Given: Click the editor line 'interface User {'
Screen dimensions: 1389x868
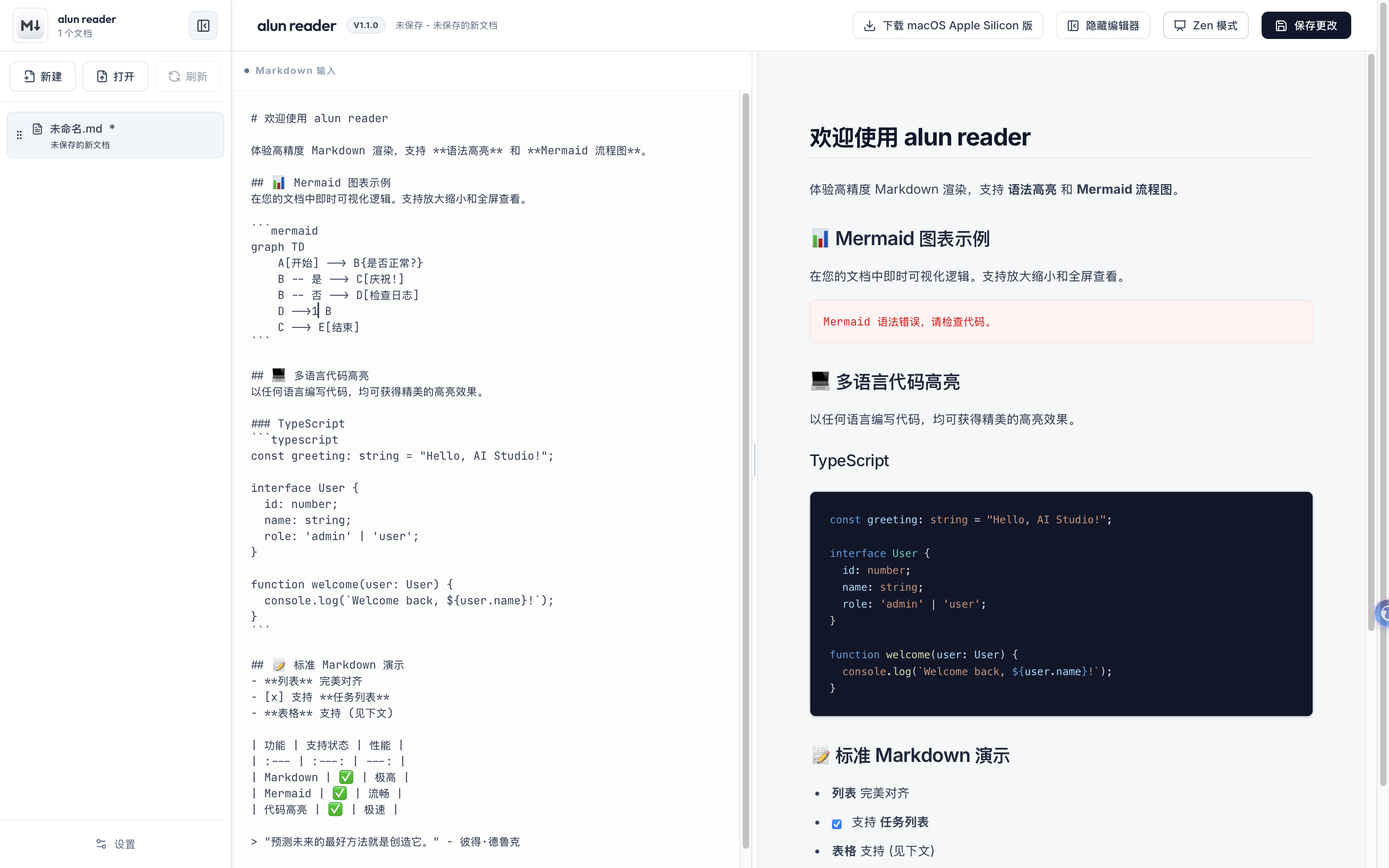Looking at the screenshot, I should pos(304,488).
